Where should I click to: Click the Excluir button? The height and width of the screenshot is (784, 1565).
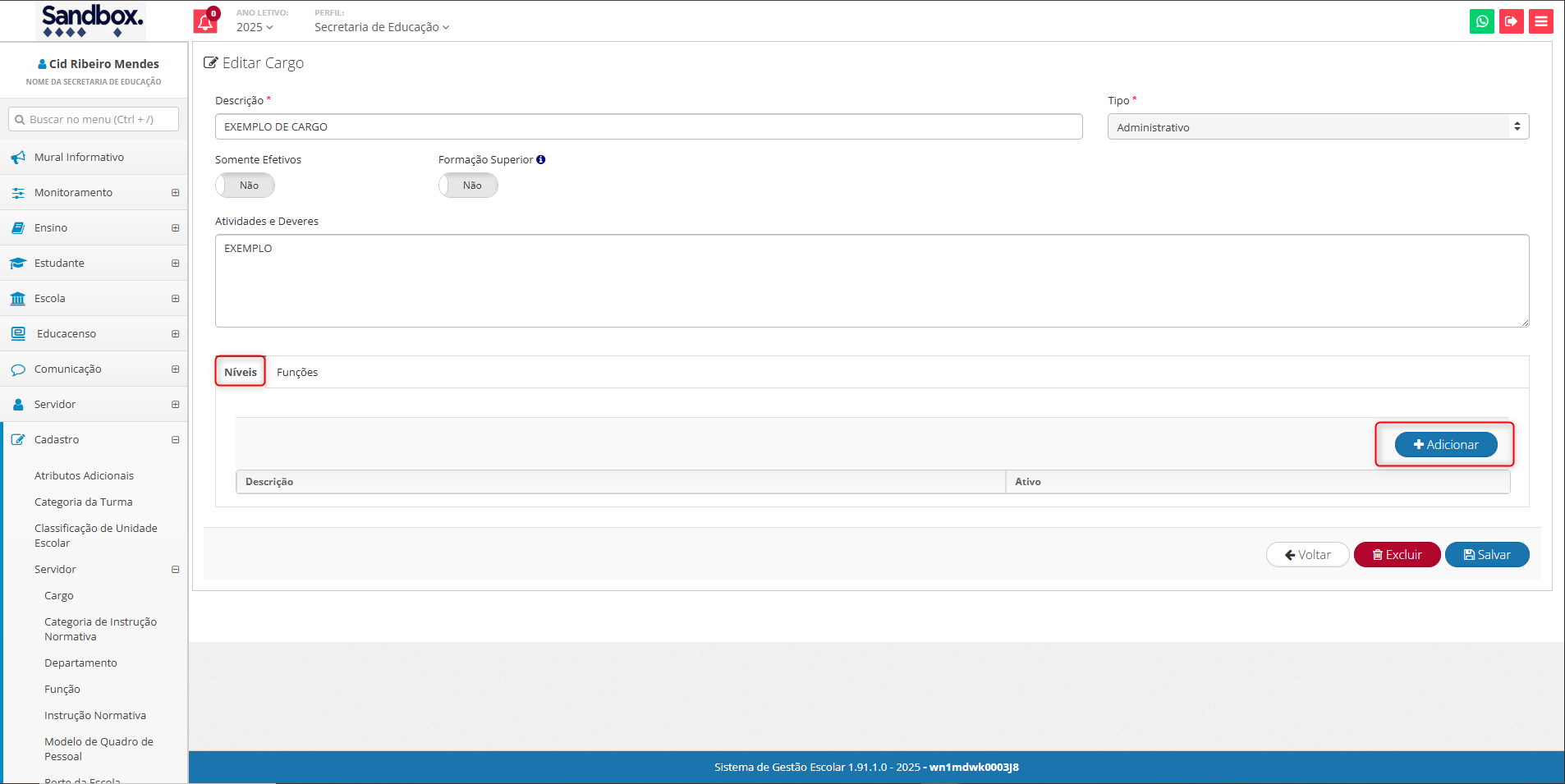(1397, 555)
